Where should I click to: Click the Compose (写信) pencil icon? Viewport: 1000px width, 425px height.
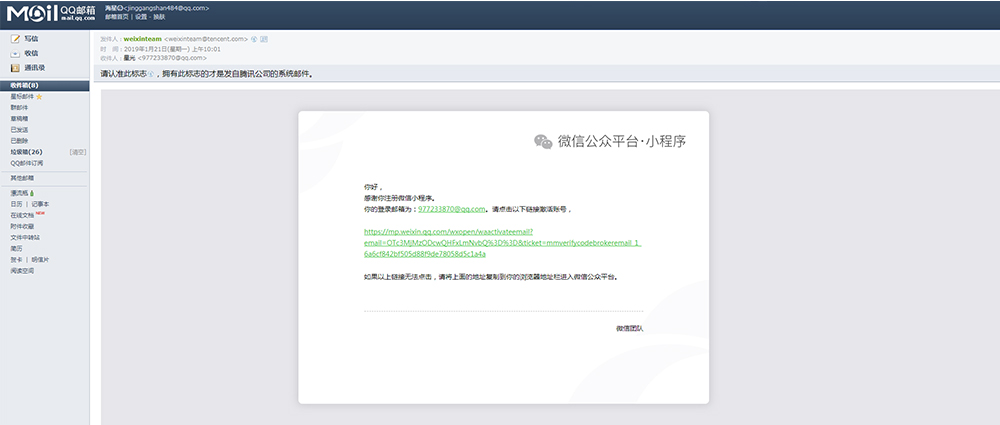point(15,38)
